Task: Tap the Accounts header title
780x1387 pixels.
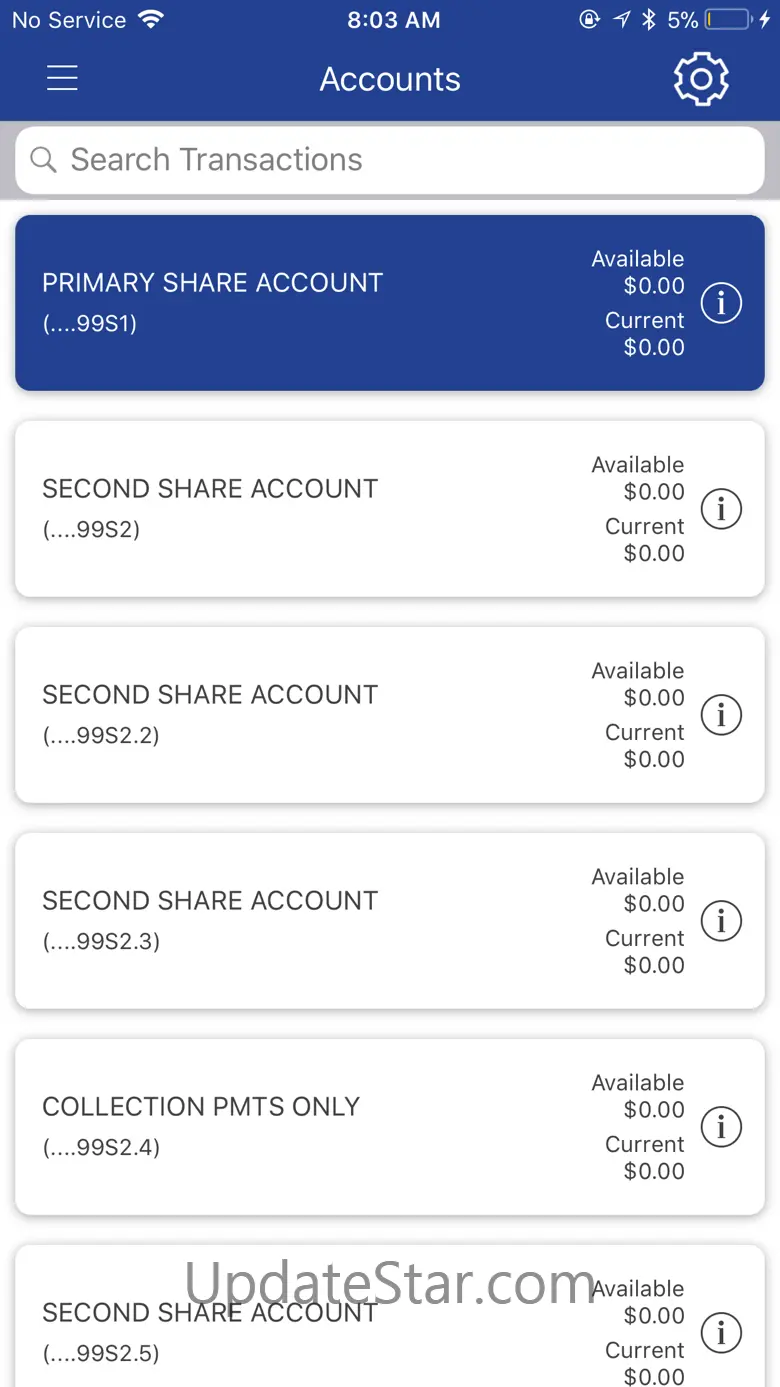Action: point(390,79)
